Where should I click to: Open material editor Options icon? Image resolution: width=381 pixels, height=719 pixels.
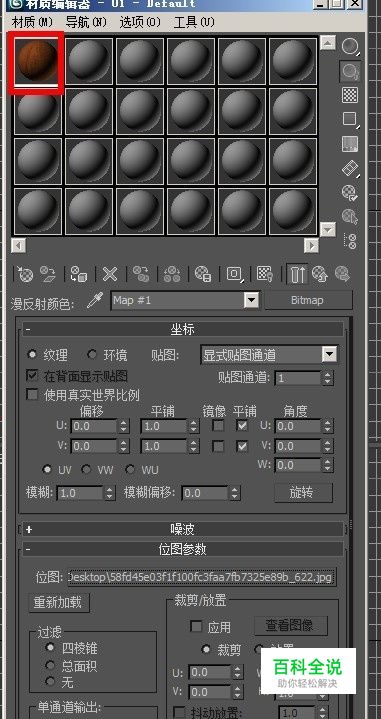(x=350, y=192)
